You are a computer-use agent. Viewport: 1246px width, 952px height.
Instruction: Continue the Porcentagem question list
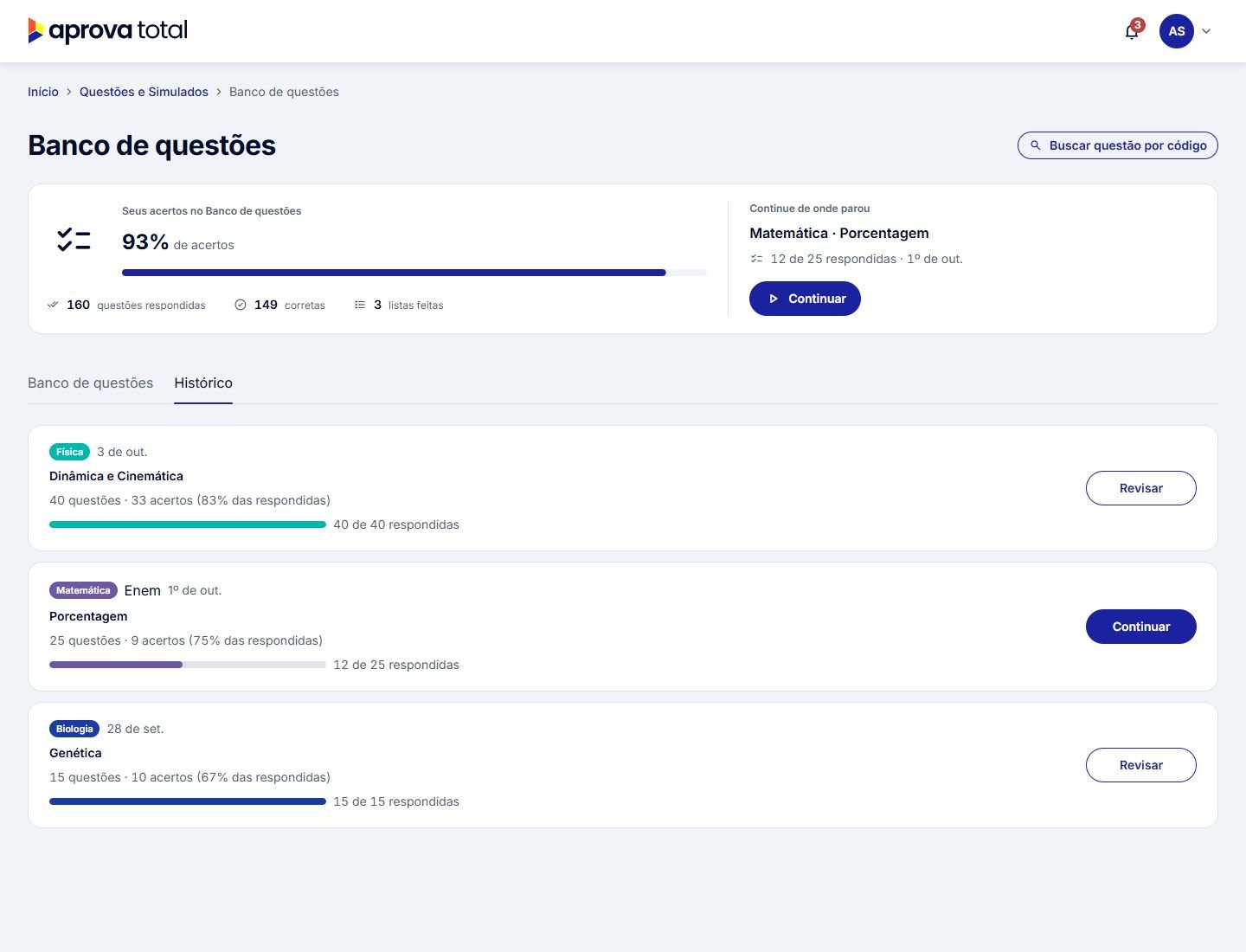pyautogui.click(x=1141, y=627)
